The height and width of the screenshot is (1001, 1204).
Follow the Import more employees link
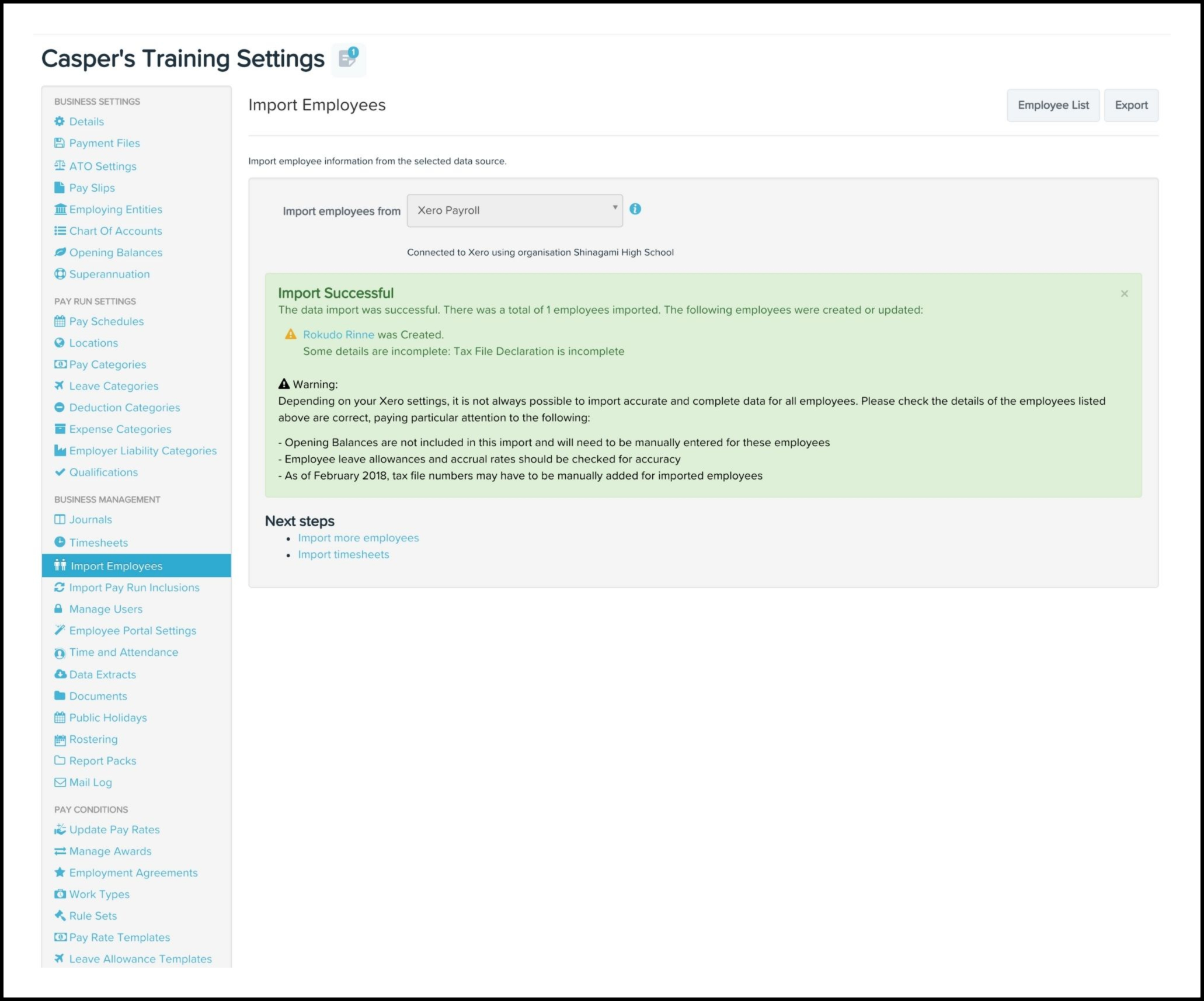coord(358,538)
